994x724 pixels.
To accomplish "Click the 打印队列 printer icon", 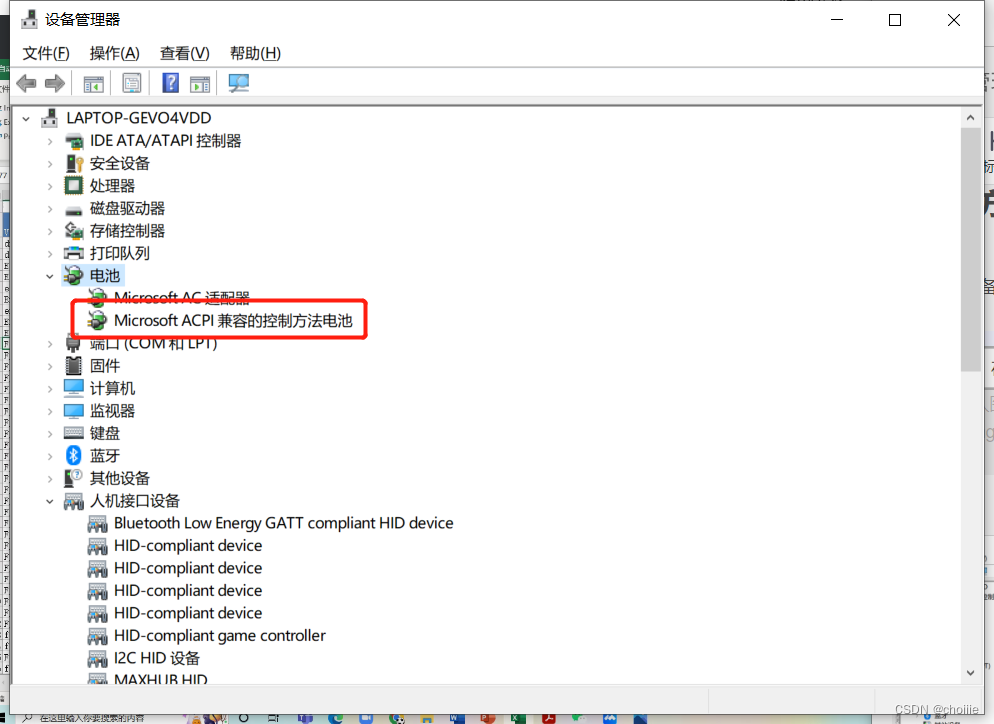I will [74, 254].
